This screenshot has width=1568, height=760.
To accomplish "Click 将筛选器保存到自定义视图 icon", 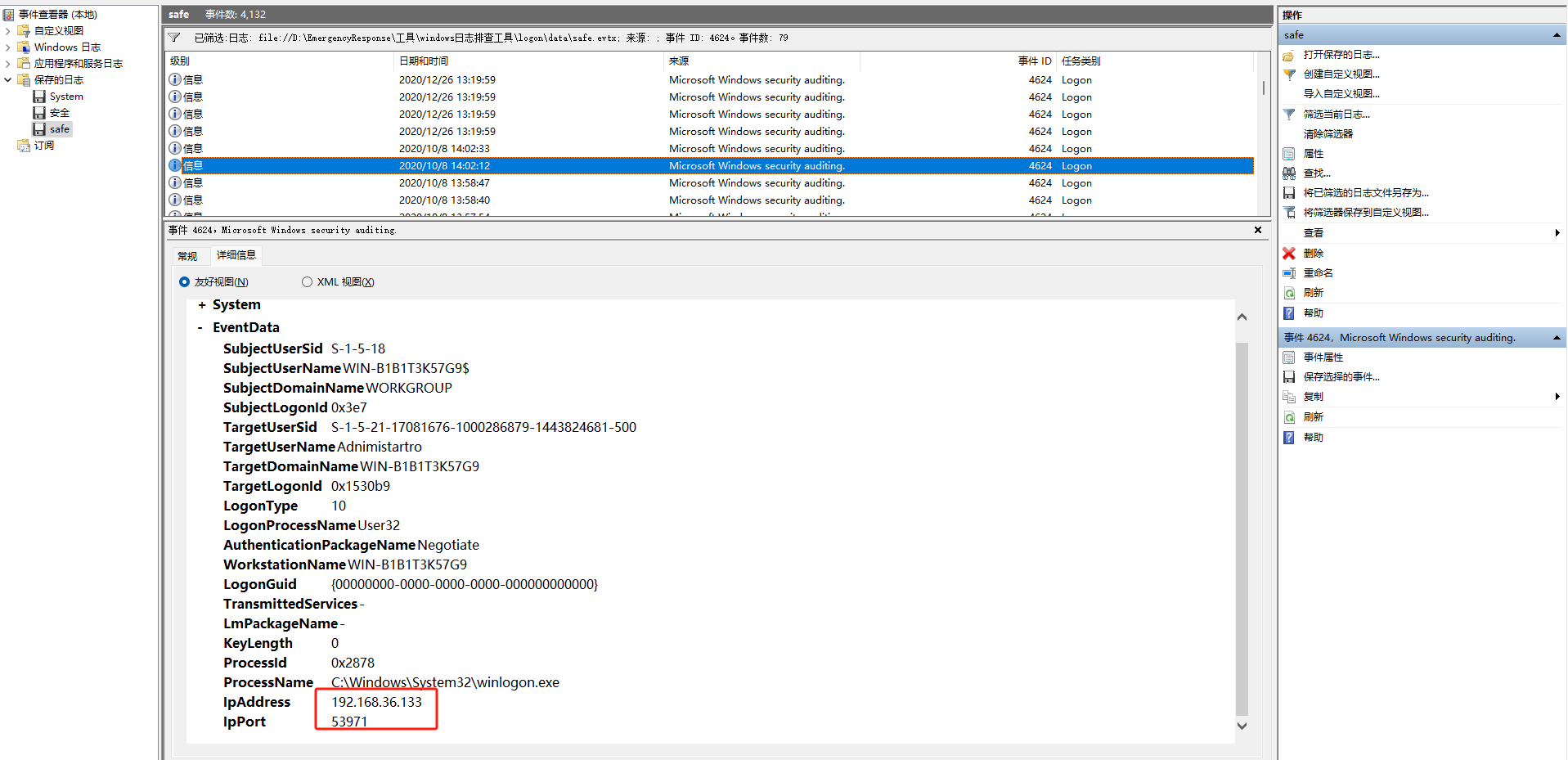I will click(1289, 213).
